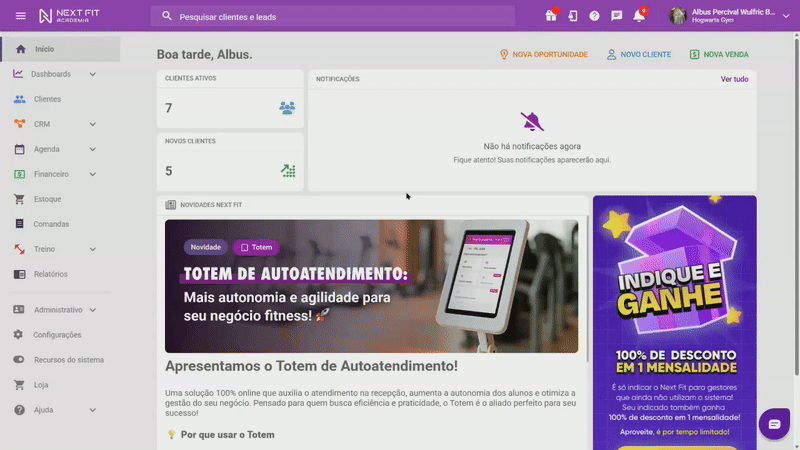This screenshot has height=450, width=800.
Task: Open the Relatórios menu item
Action: pyautogui.click(x=60, y=274)
